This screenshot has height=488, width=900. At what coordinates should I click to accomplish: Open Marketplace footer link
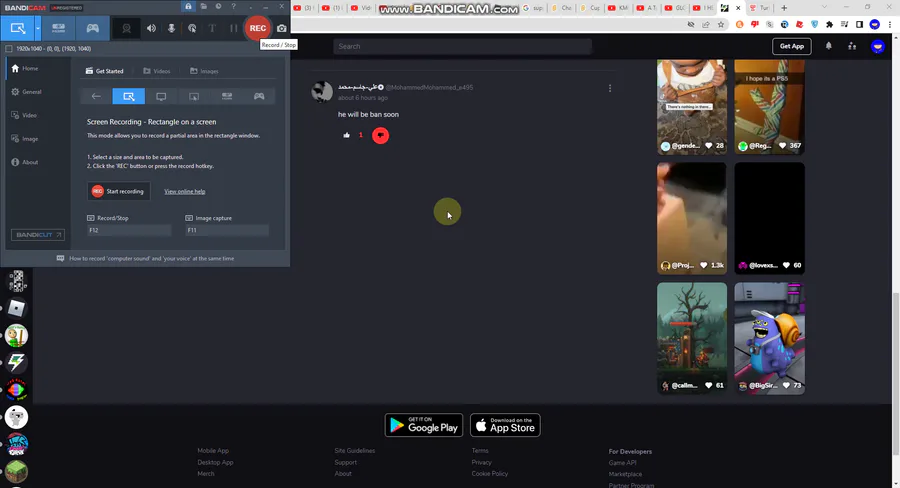pyautogui.click(x=625, y=474)
